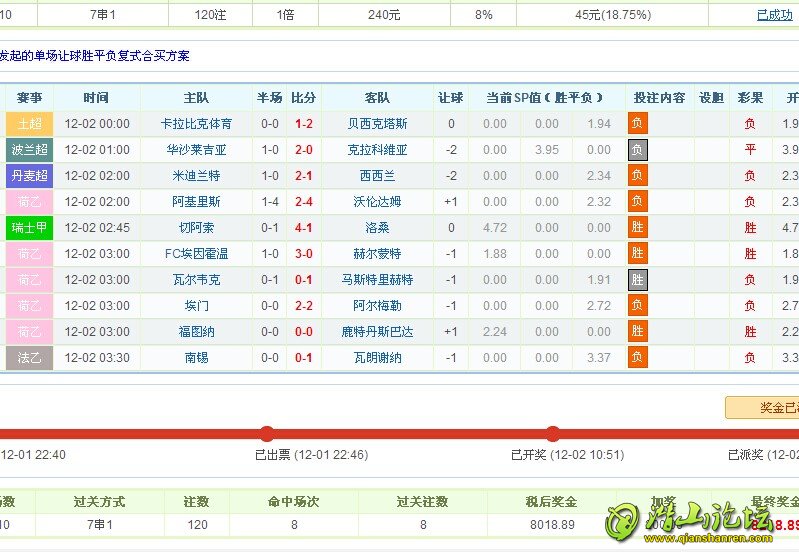Viewport: 799px width, 552px height.
Task: Click gray 胜 bet badge in 瓦尔韦克 row
Action: pyautogui.click(x=637, y=280)
